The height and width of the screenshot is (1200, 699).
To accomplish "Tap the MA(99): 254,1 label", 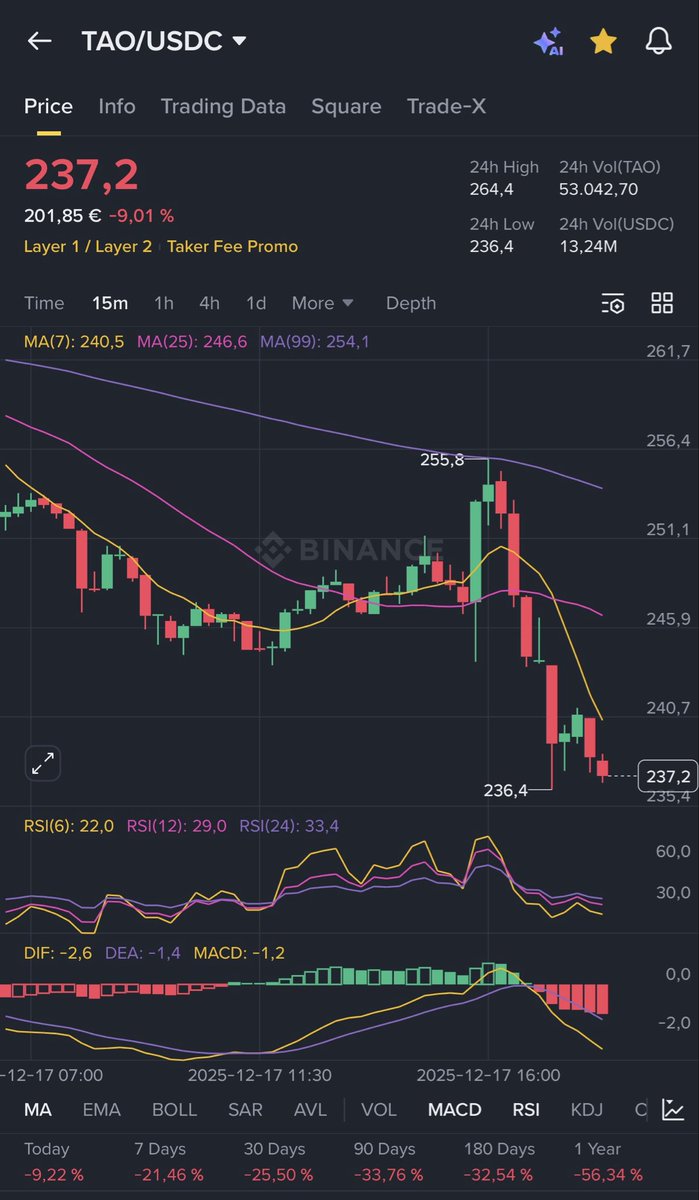I will [315, 342].
